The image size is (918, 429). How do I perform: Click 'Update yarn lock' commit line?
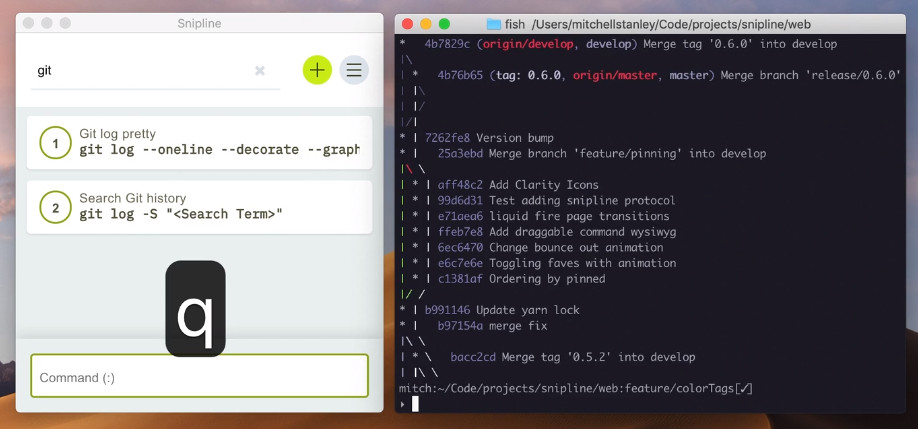[502, 310]
